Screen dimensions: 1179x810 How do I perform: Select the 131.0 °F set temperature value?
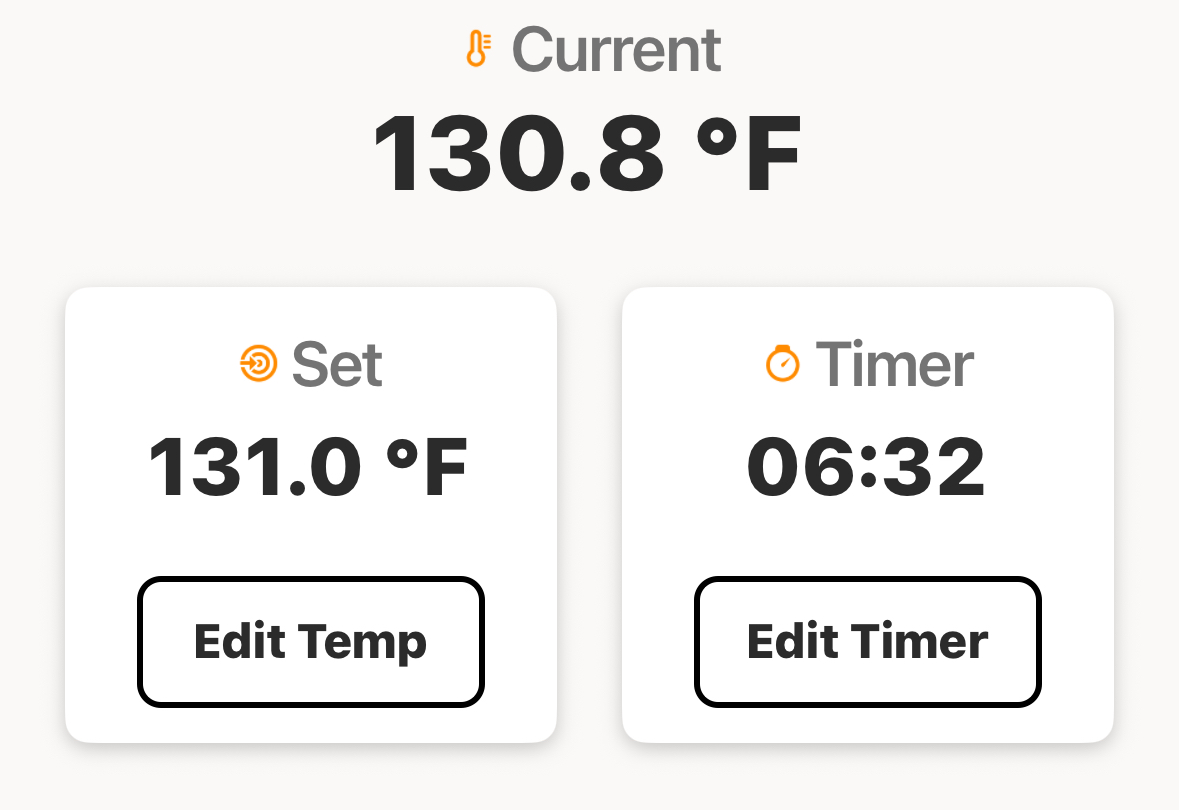[x=308, y=467]
